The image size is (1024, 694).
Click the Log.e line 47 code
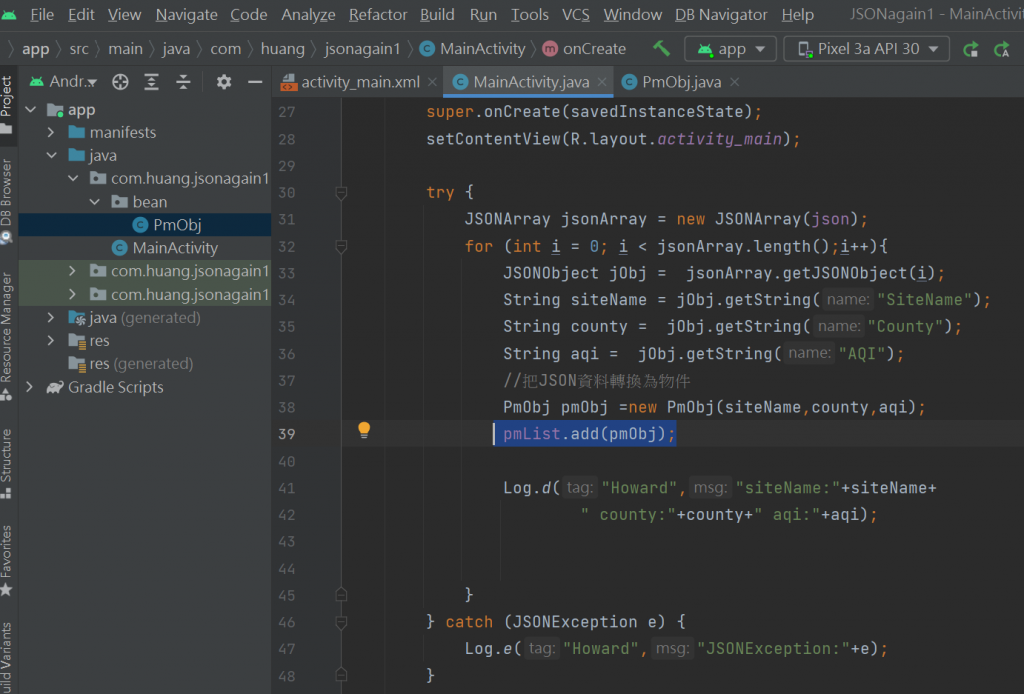click(x=676, y=648)
